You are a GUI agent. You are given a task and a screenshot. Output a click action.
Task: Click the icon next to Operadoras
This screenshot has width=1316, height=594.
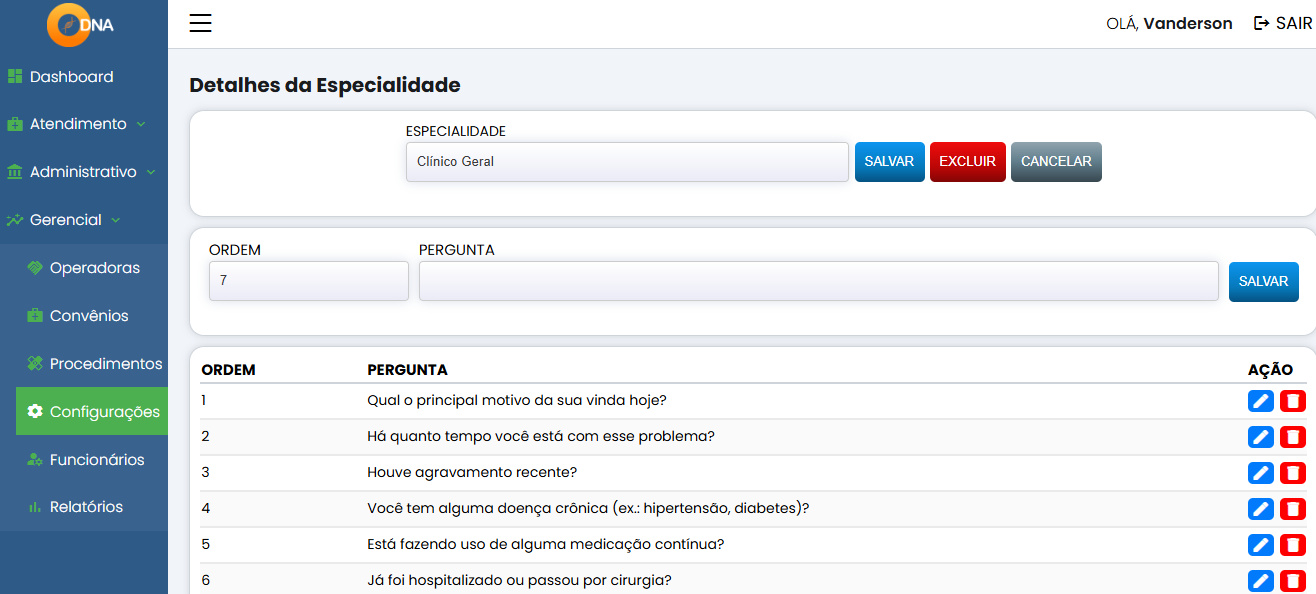34,267
